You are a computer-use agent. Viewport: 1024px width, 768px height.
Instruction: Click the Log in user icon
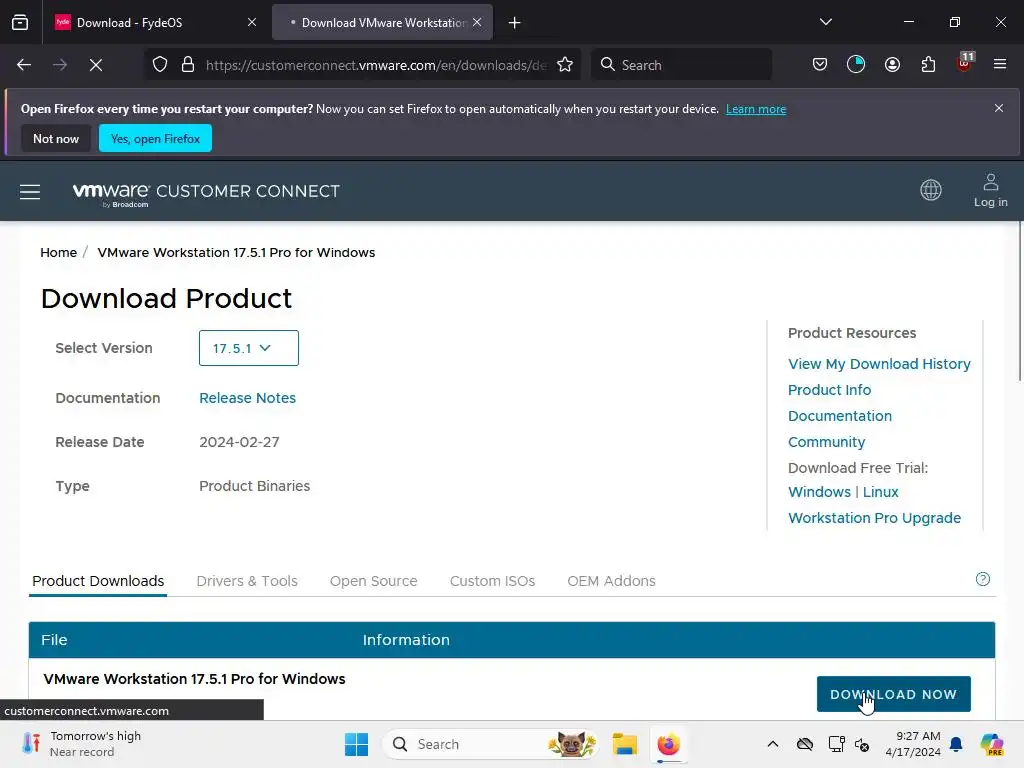tap(991, 191)
